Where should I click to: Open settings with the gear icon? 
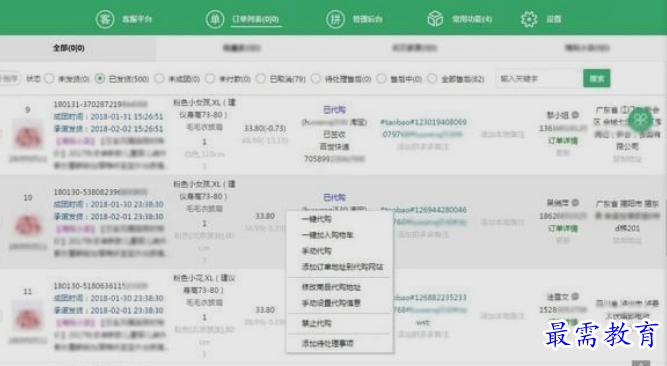529,19
